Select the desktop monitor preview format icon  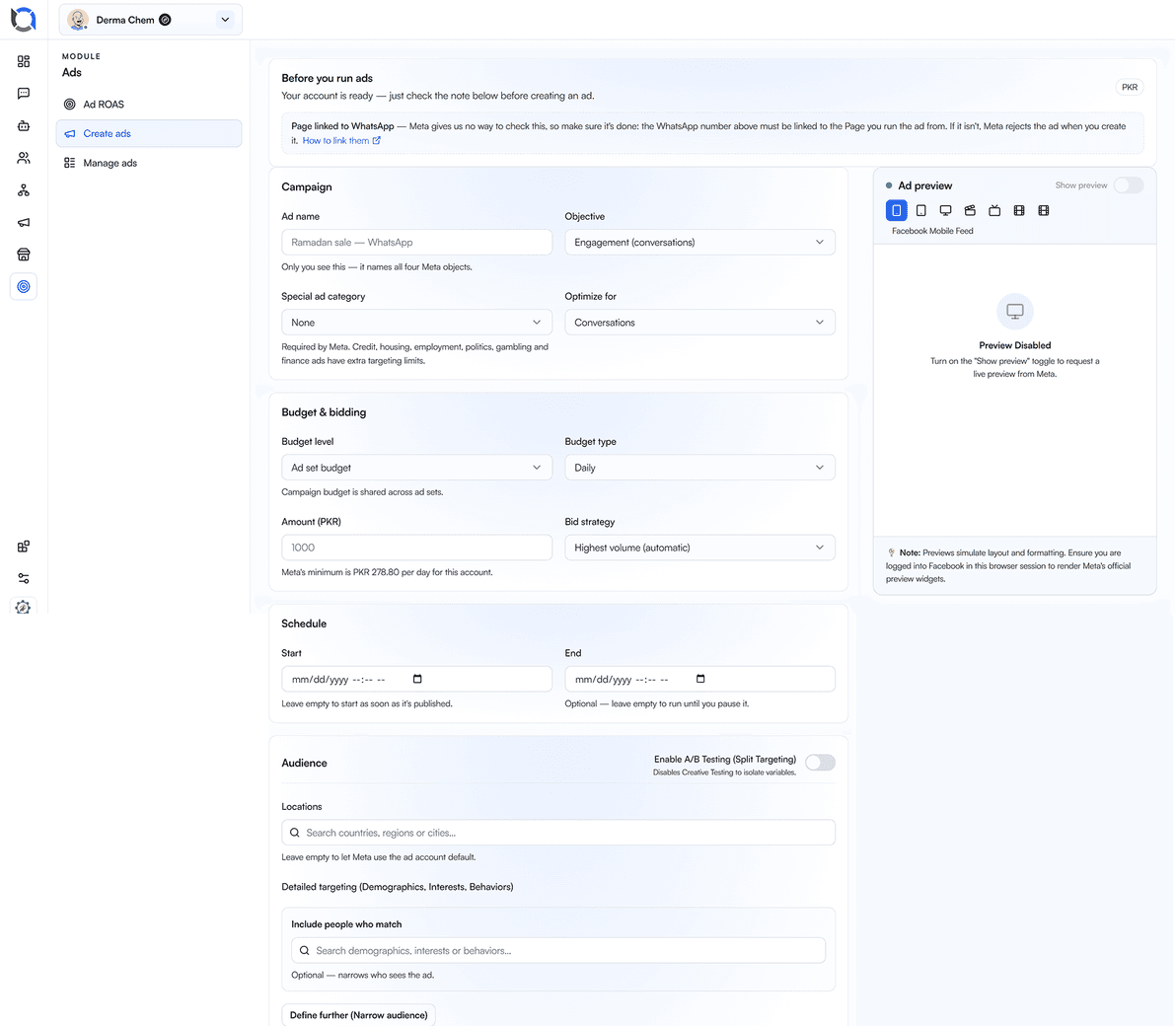[x=946, y=211]
